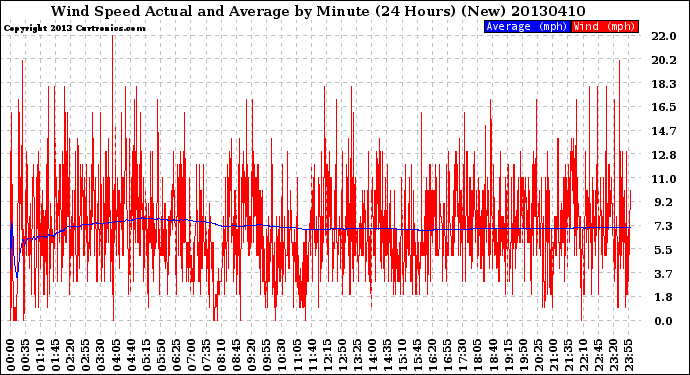690x375 pixels.
Task: Click the 00:00 time label
Action: click(11, 355)
